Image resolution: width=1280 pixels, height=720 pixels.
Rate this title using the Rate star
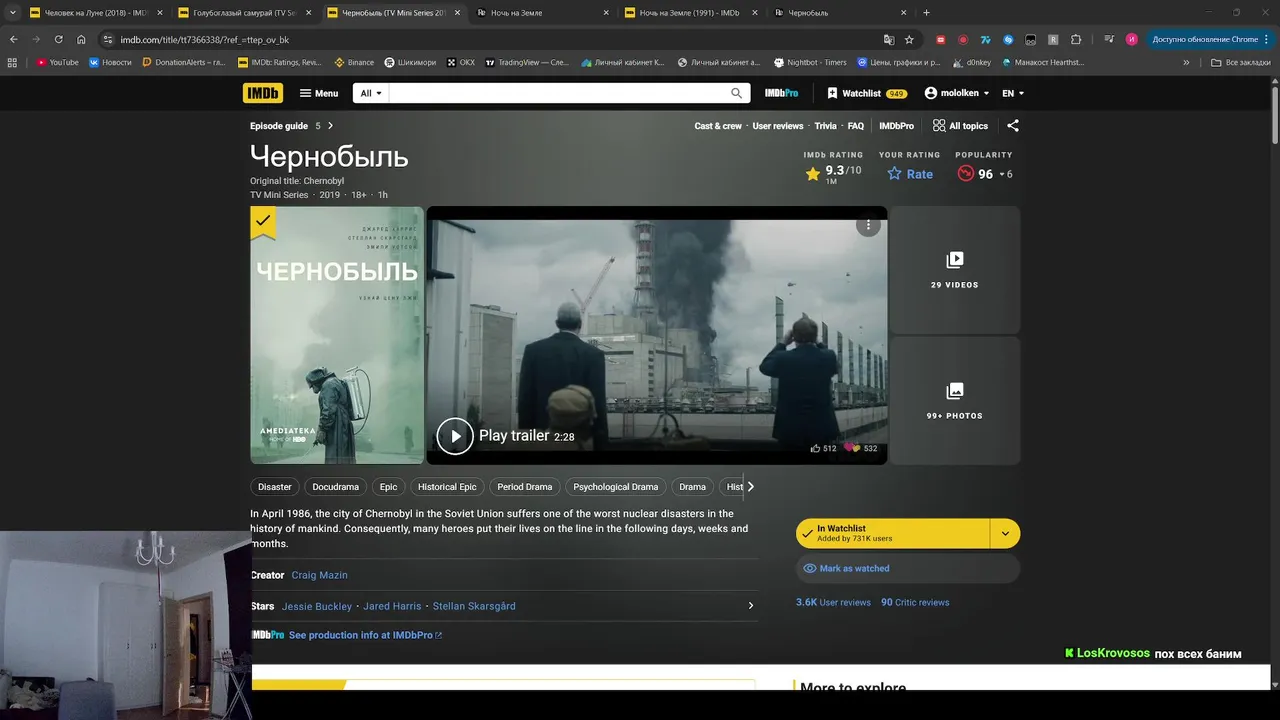(910, 174)
